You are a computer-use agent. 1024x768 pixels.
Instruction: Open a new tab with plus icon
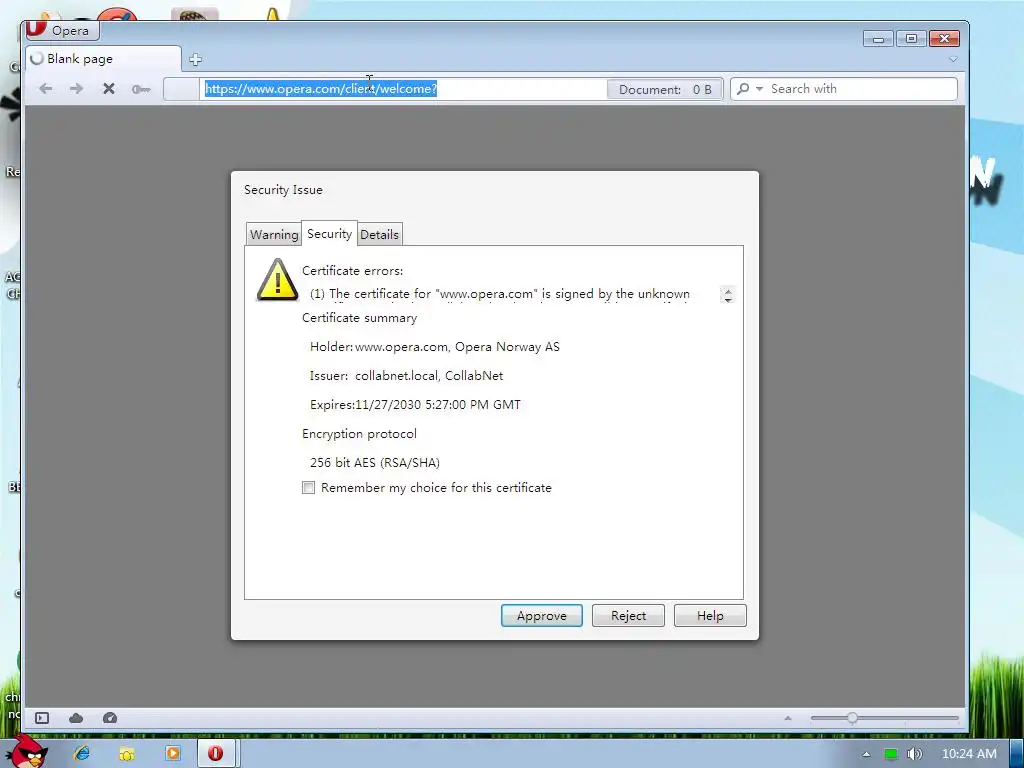tap(195, 59)
